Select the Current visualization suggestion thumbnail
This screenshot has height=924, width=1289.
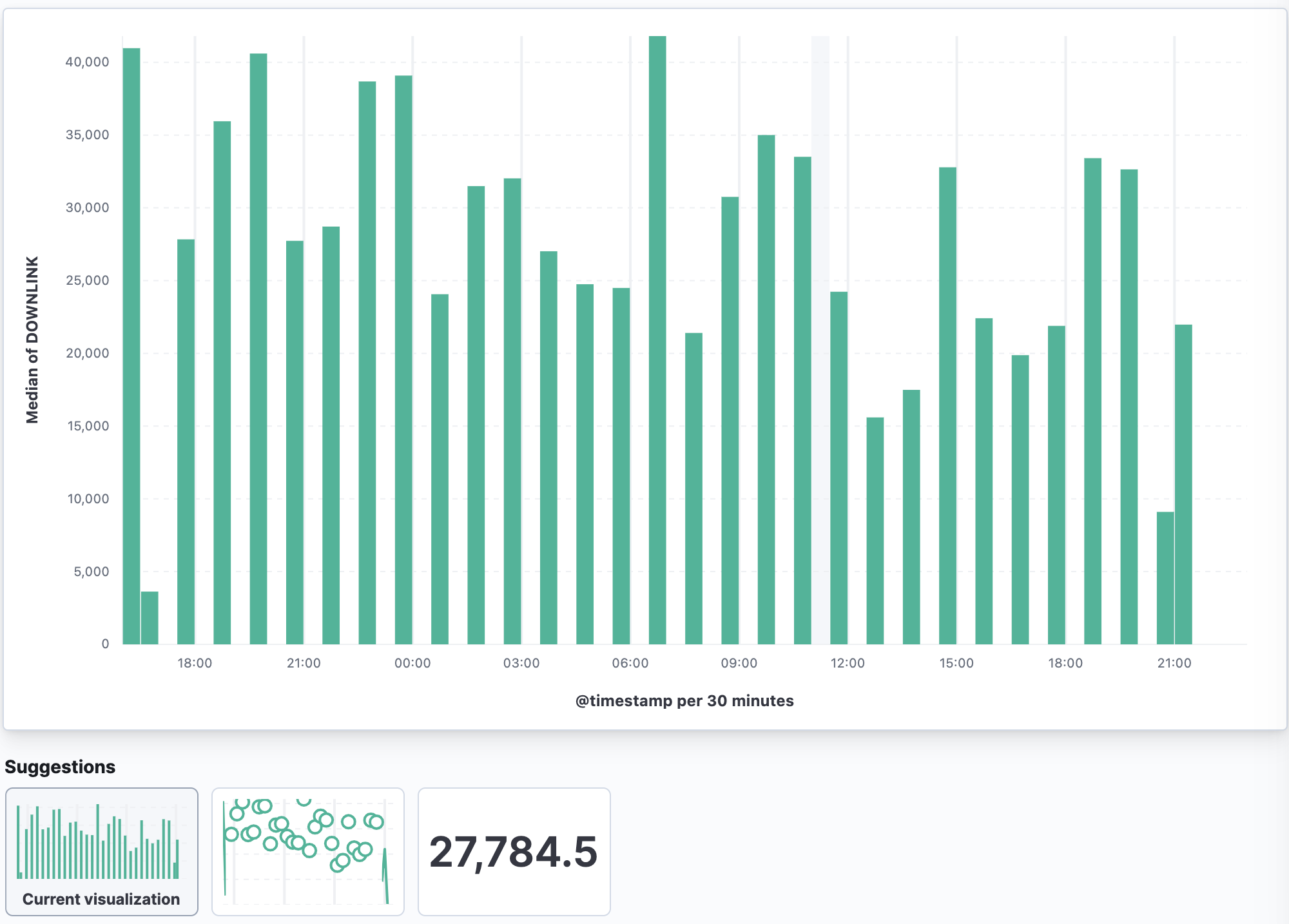tap(102, 851)
